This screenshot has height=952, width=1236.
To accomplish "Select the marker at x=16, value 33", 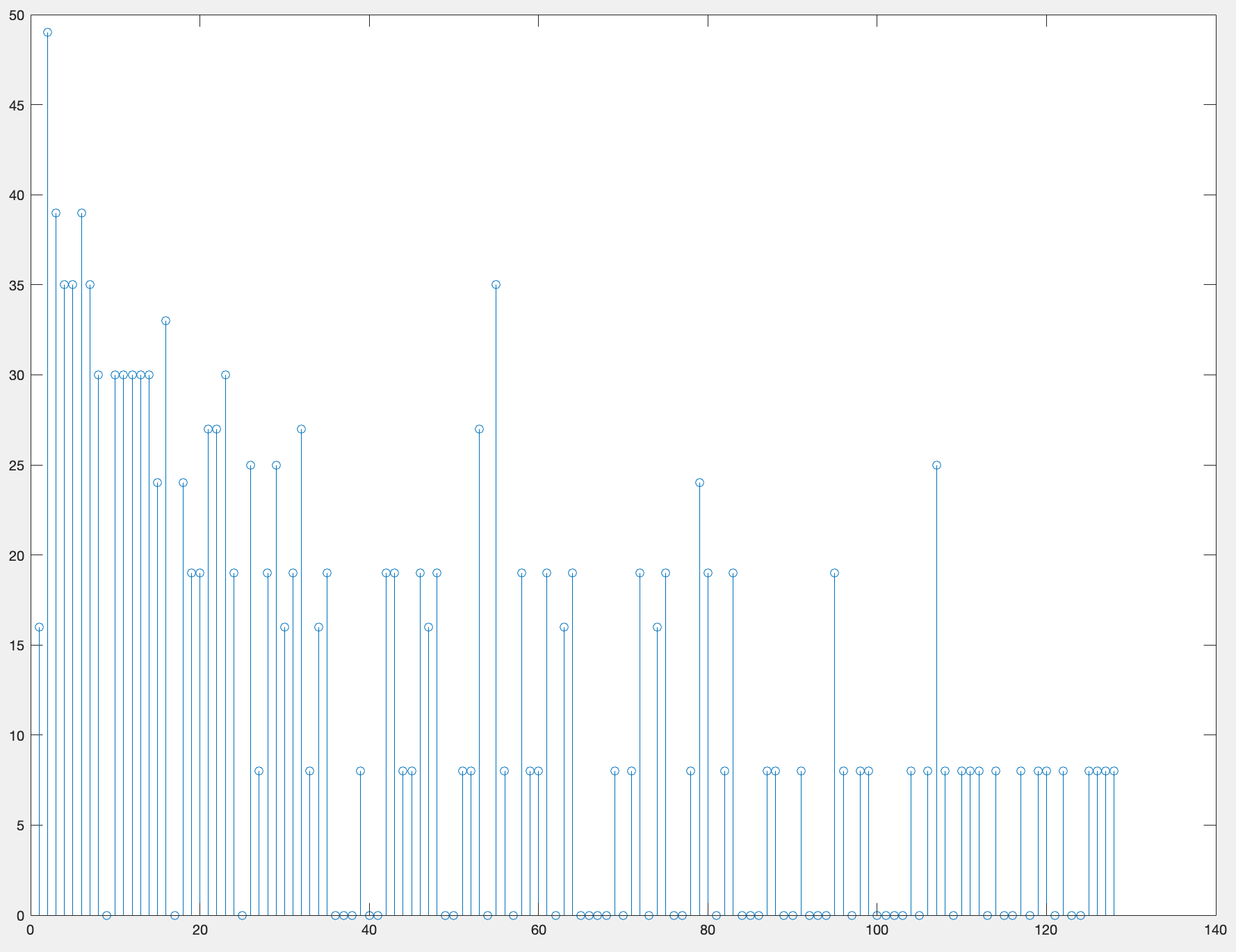I will 165,321.
